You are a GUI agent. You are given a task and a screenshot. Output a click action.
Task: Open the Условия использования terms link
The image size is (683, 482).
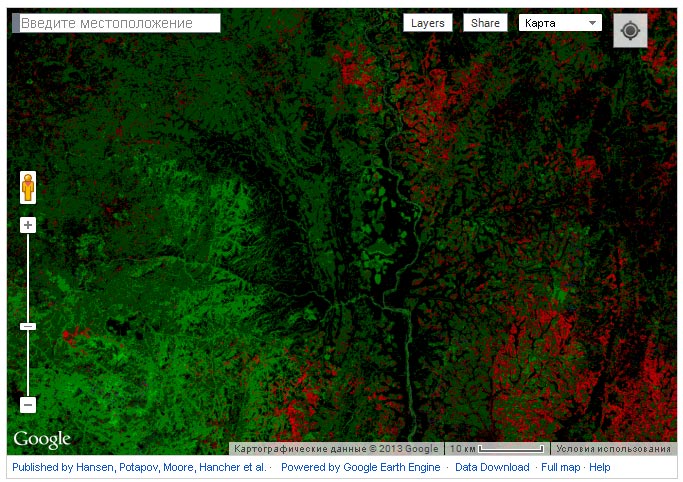point(613,449)
